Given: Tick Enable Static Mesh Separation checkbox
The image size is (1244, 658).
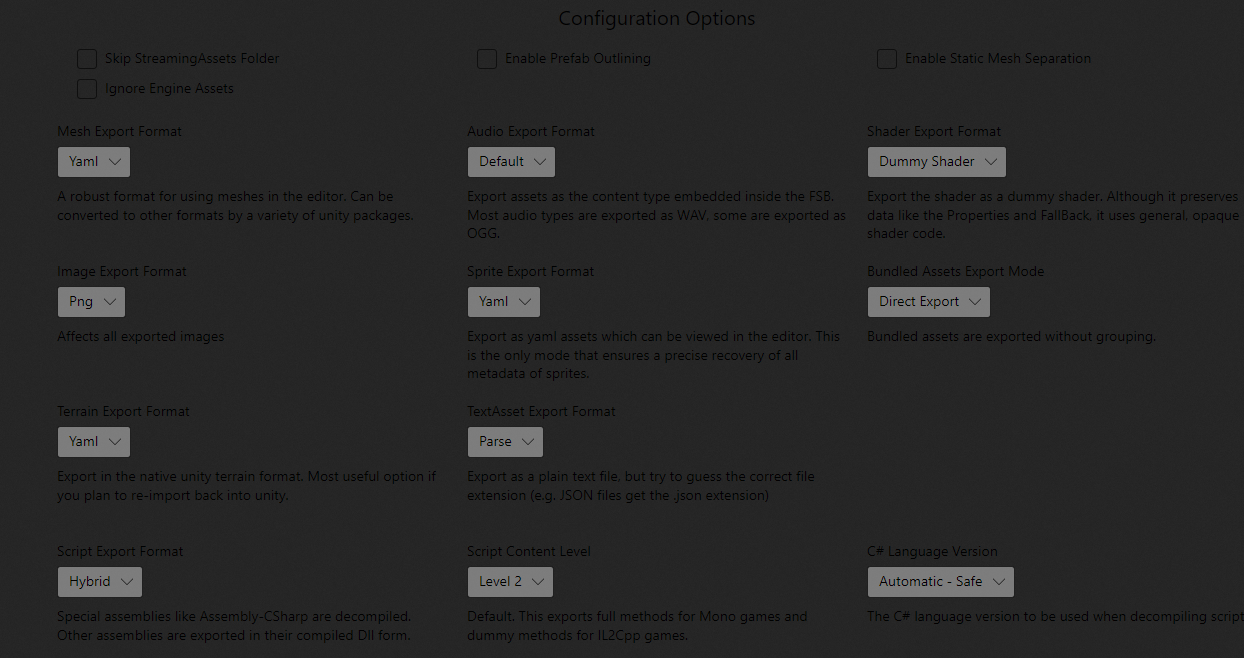Looking at the screenshot, I should (x=887, y=59).
